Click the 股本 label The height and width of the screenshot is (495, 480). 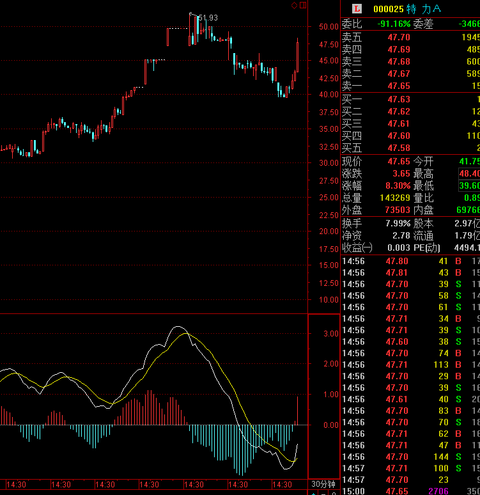pos(423,223)
